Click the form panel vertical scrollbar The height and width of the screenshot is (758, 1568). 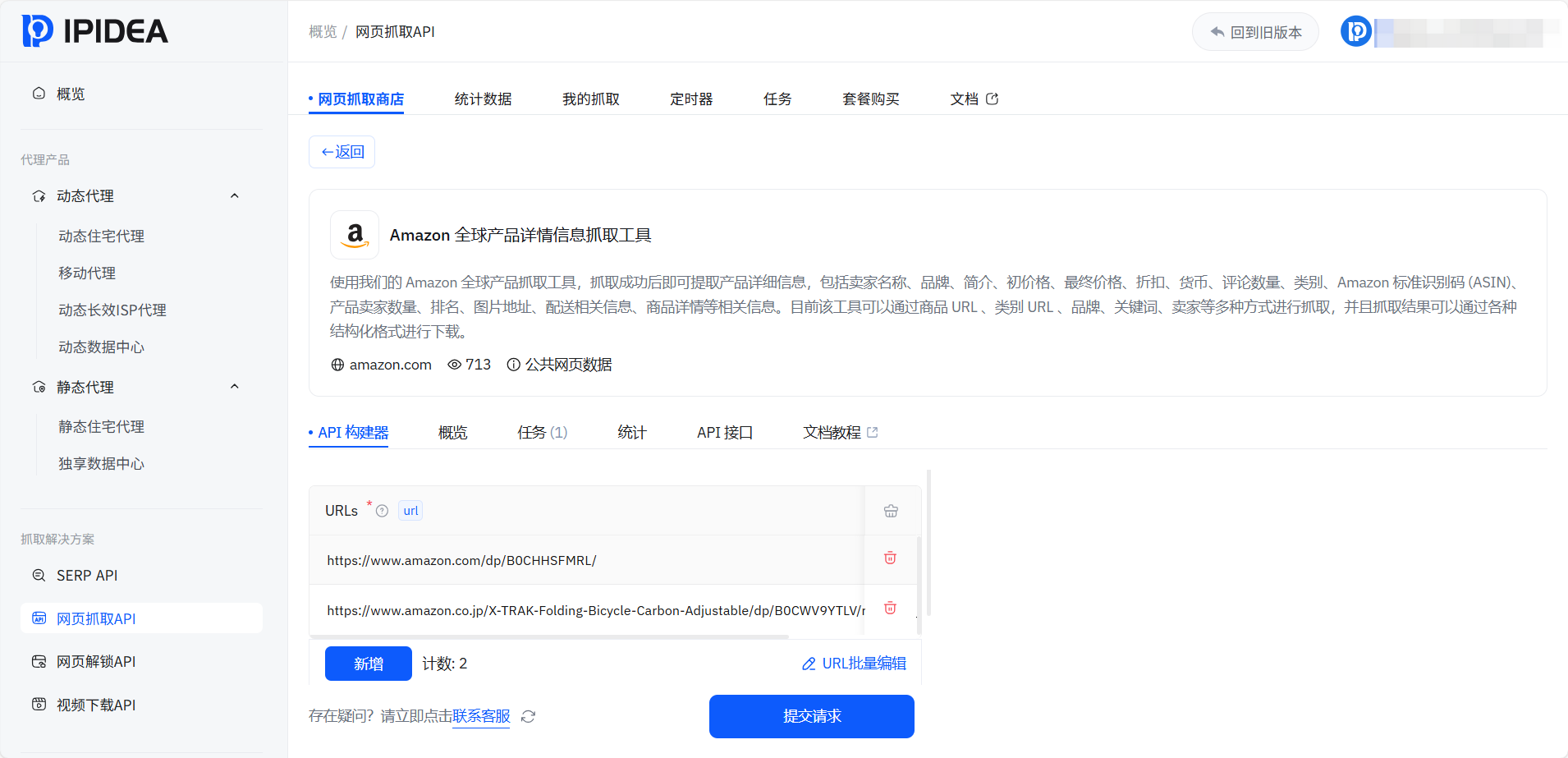pyautogui.click(x=928, y=543)
